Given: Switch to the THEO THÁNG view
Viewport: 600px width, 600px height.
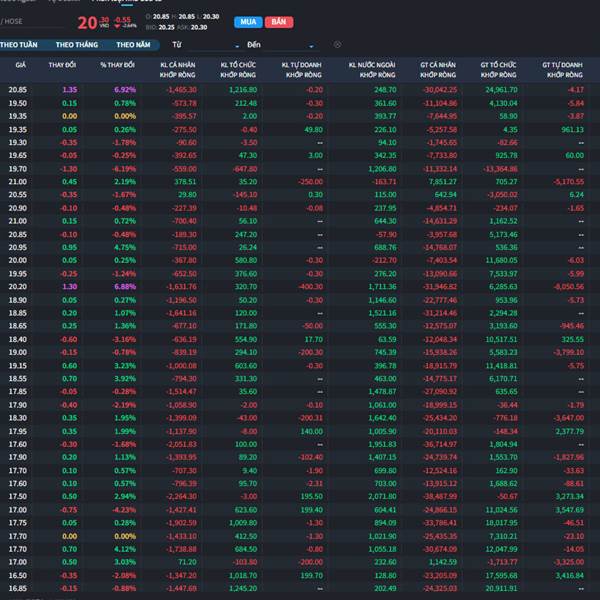Looking at the screenshot, I should (x=77, y=45).
